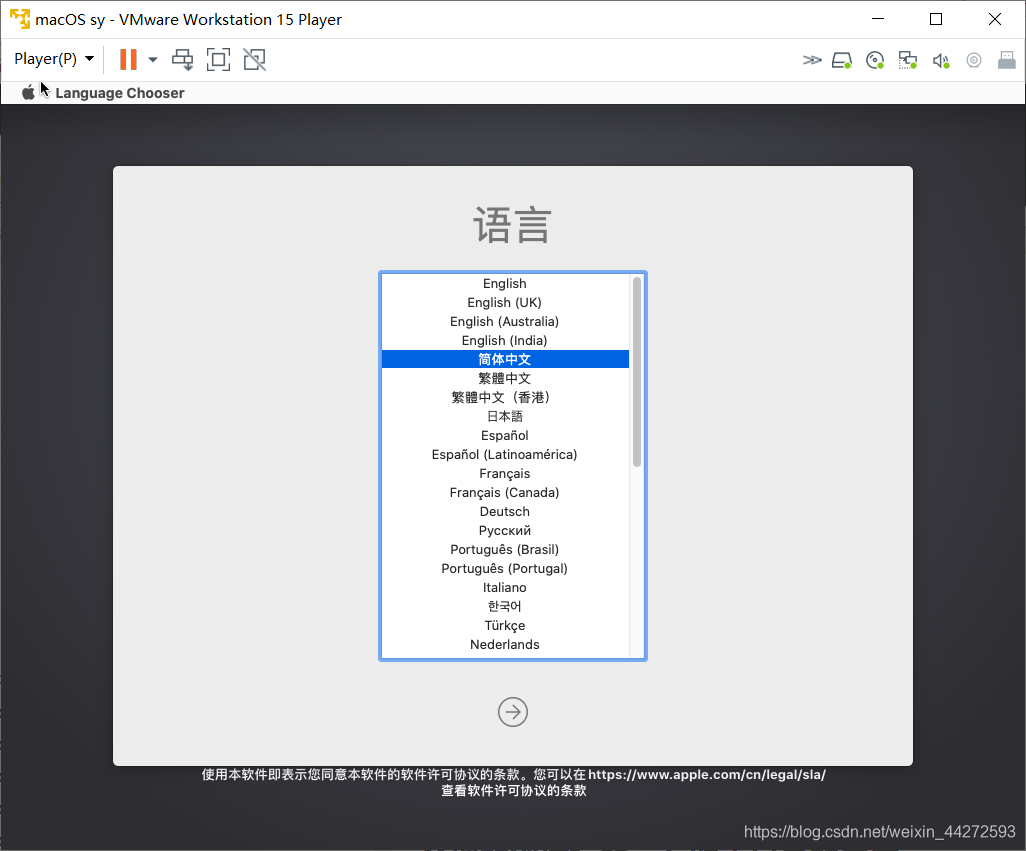Open the Language Chooser menu

tap(120, 93)
